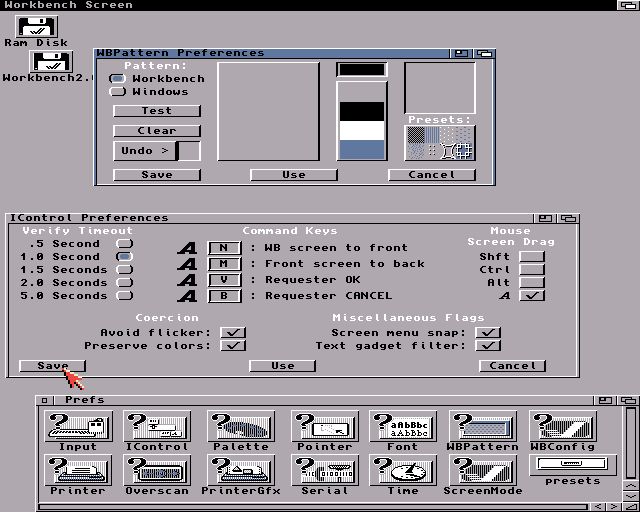
Task: Click the Undo button in WBPattern
Action: point(145,151)
